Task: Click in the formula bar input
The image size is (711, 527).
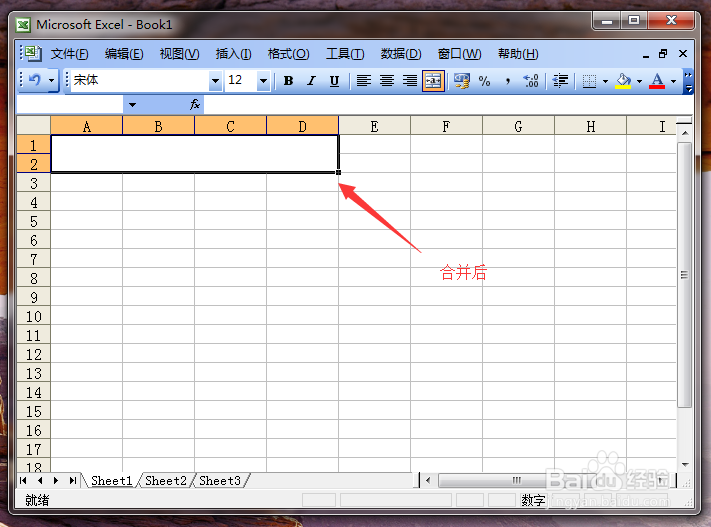Action: (x=448, y=105)
